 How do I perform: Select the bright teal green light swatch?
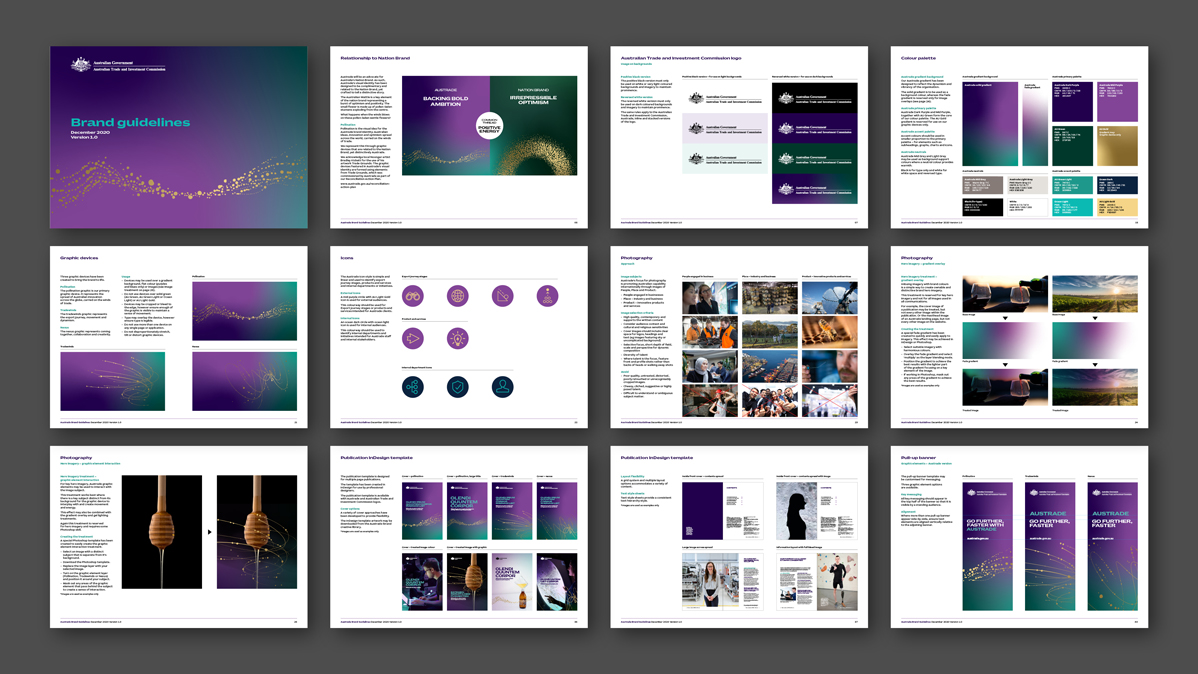[x=1072, y=206]
